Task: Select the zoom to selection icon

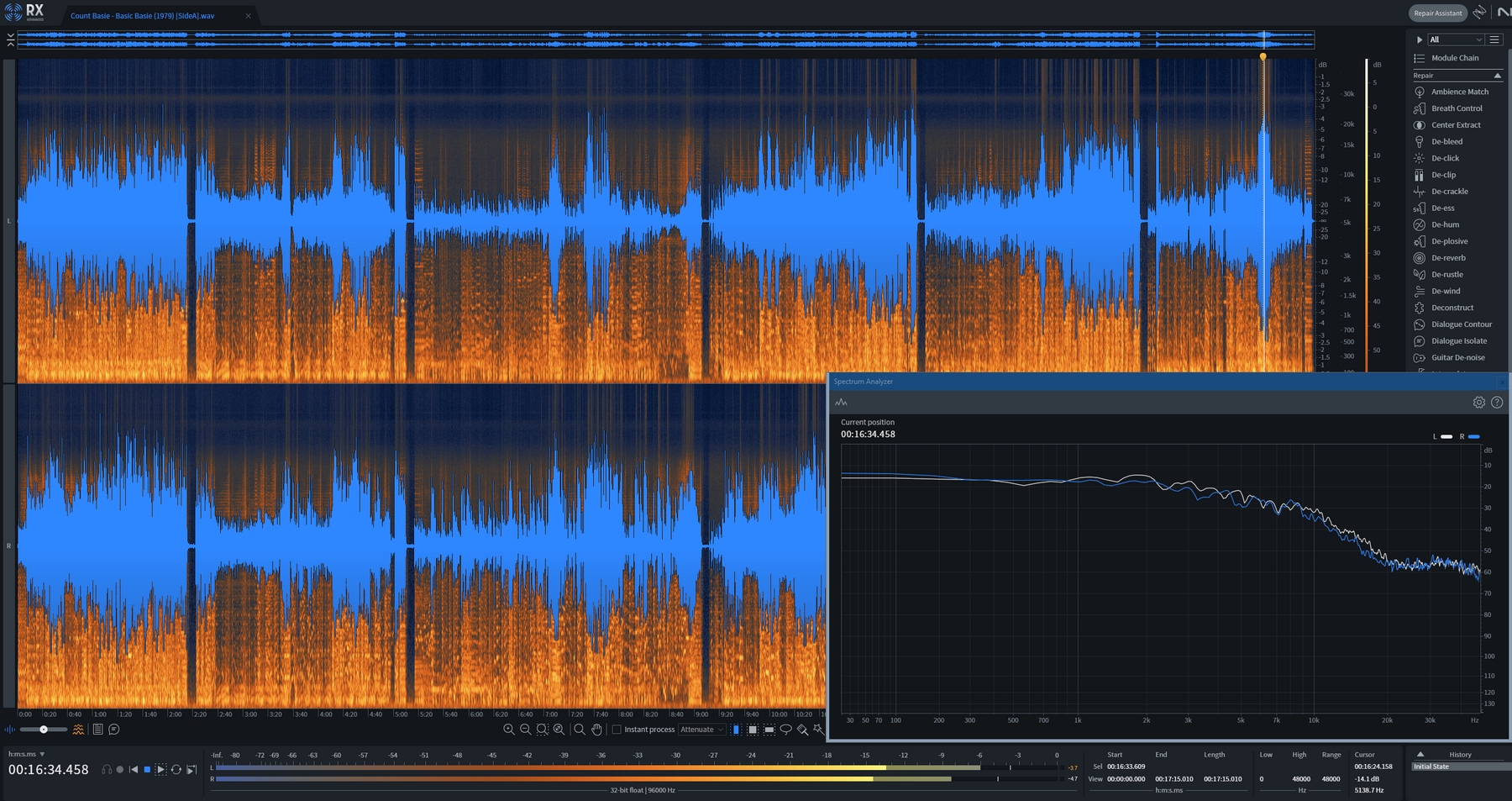Action: click(543, 730)
